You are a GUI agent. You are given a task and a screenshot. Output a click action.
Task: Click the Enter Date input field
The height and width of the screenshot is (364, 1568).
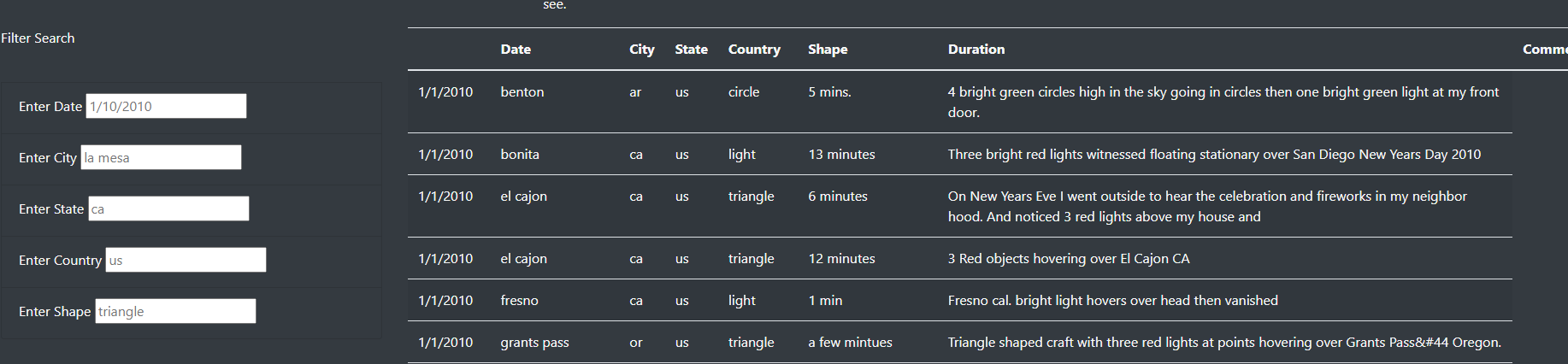point(166,106)
